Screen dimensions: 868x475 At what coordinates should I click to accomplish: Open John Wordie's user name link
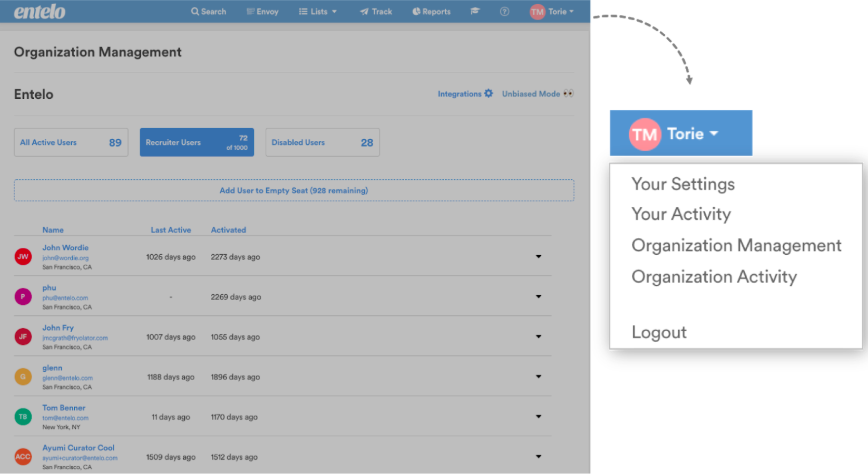tap(65, 247)
